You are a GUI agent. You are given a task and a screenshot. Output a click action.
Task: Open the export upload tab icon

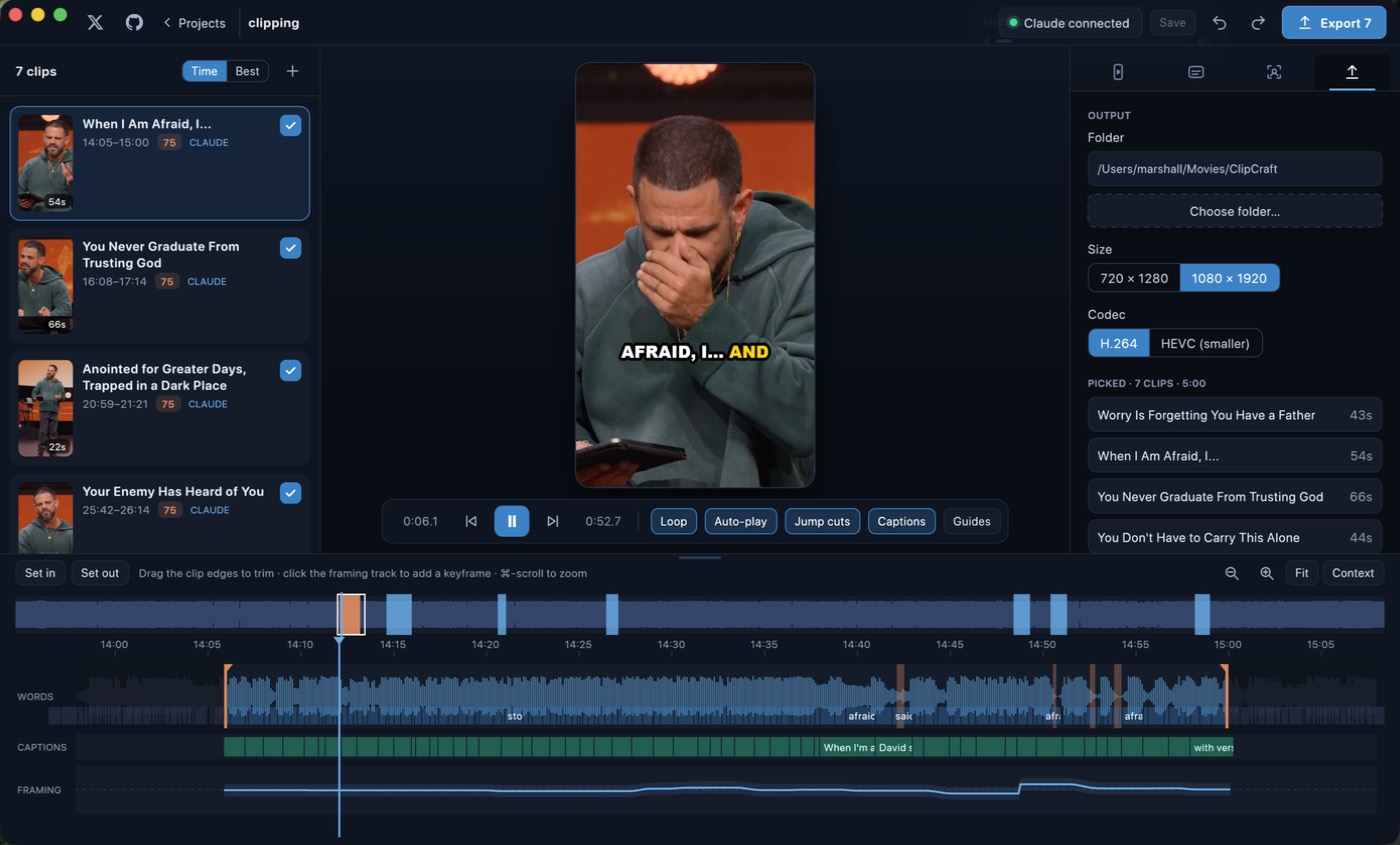pyautogui.click(x=1351, y=72)
